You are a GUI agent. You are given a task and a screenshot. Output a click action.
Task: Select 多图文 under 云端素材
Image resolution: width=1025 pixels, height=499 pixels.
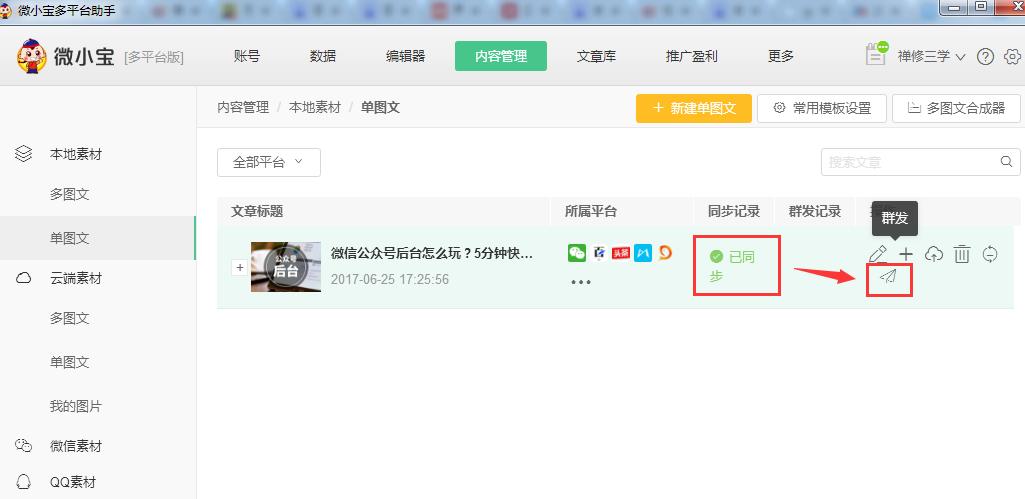point(69,318)
